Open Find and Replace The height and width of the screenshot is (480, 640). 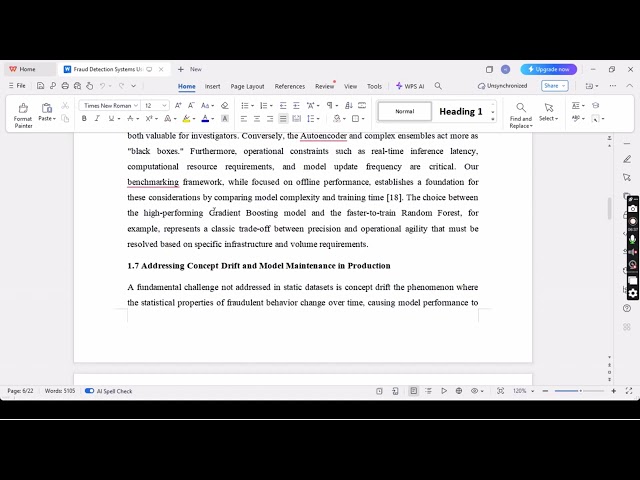[x=521, y=115]
